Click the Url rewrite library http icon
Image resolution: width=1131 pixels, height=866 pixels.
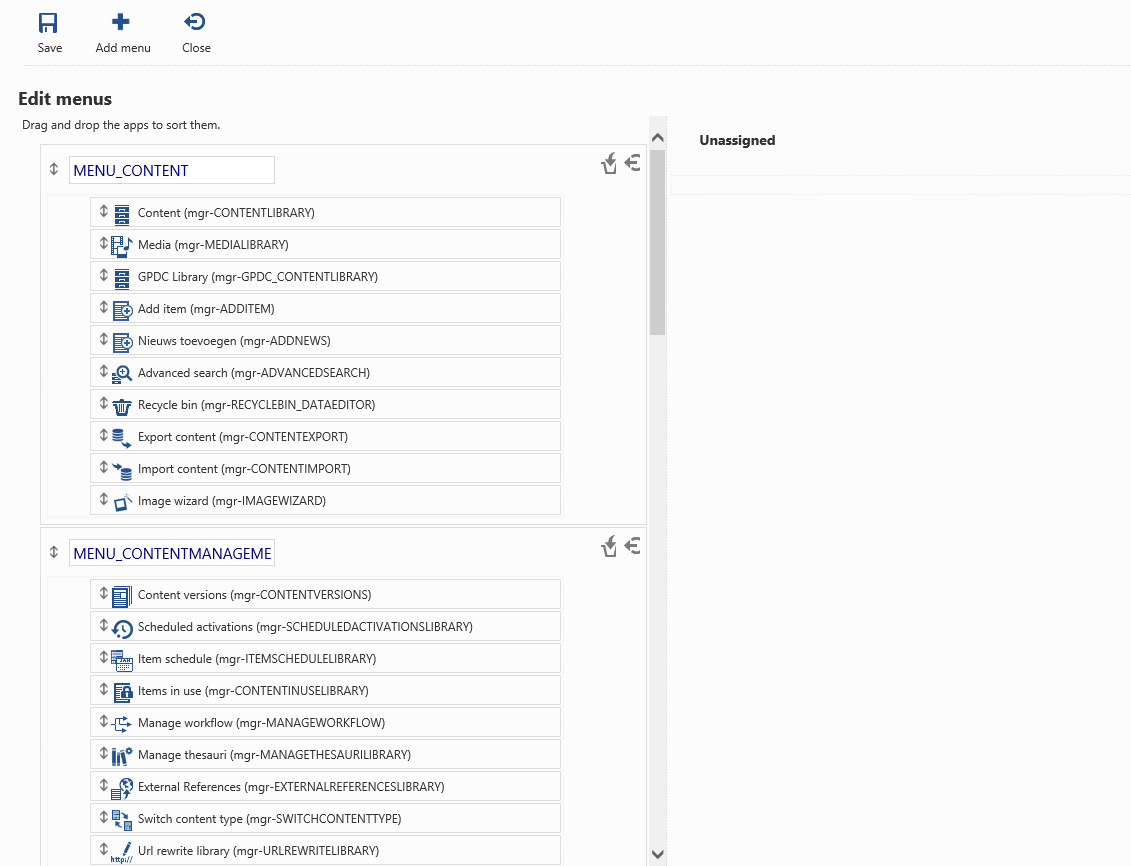coord(122,852)
